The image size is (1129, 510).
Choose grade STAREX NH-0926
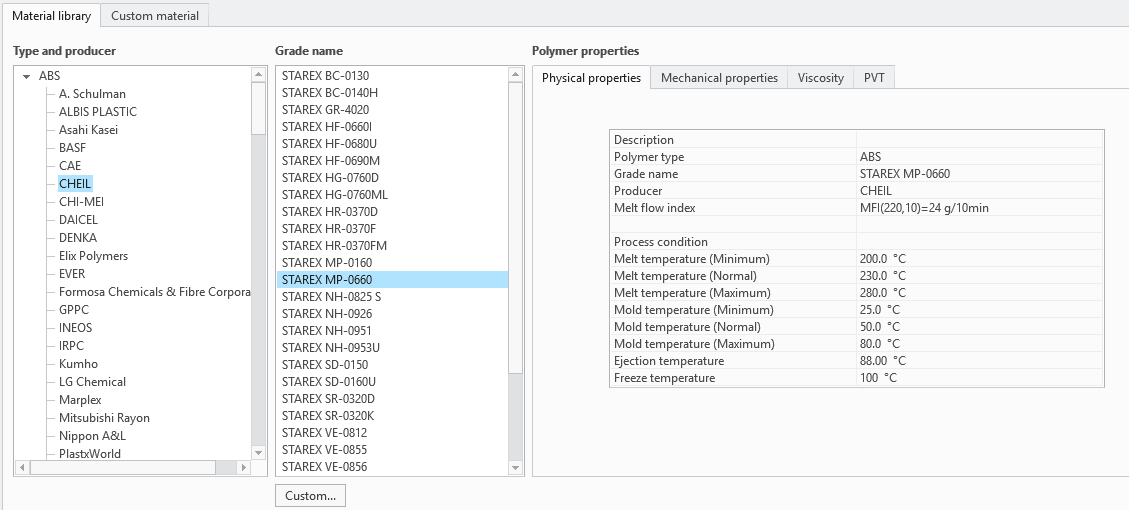[392, 313]
